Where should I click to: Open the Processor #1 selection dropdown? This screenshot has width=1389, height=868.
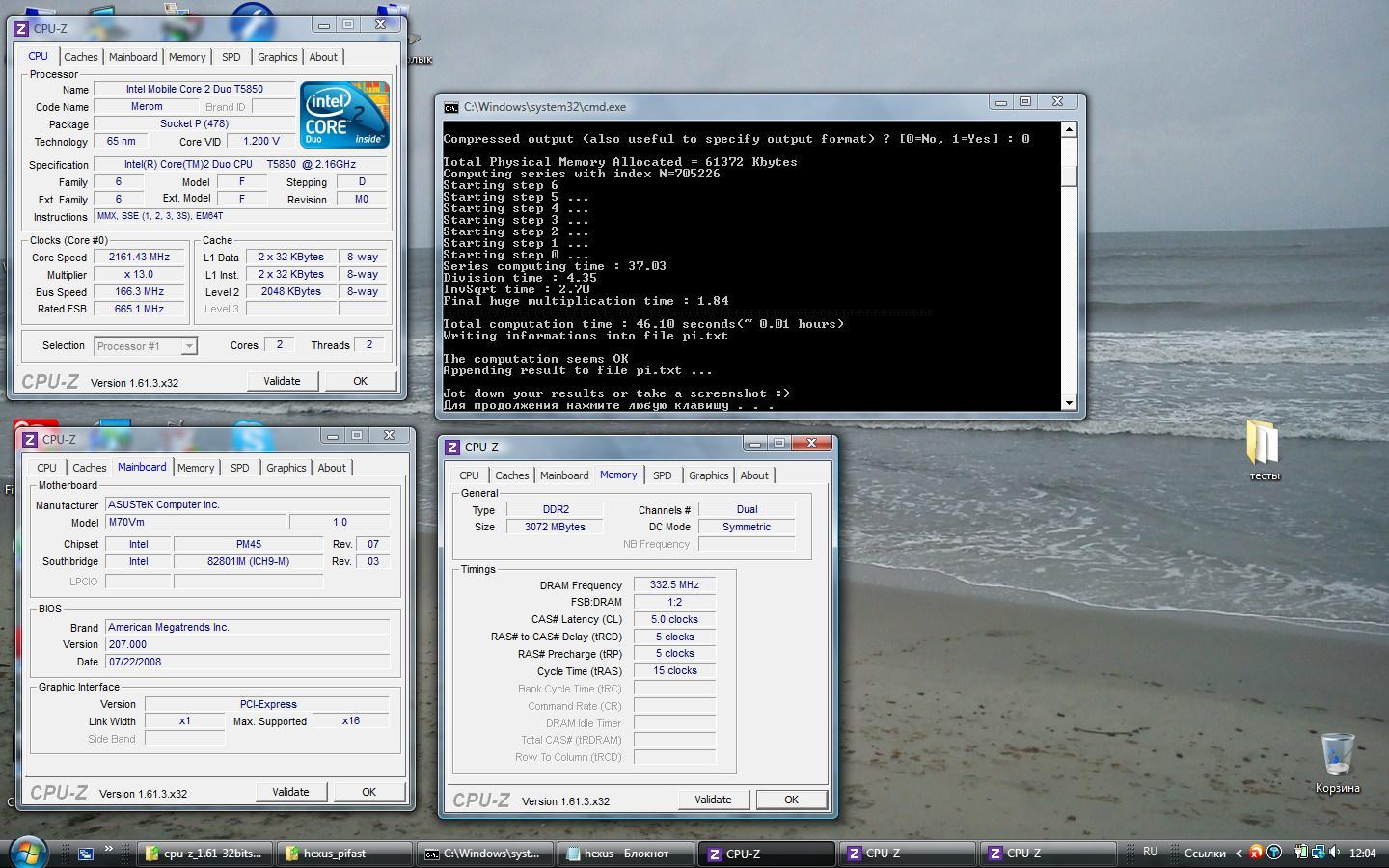point(146,346)
